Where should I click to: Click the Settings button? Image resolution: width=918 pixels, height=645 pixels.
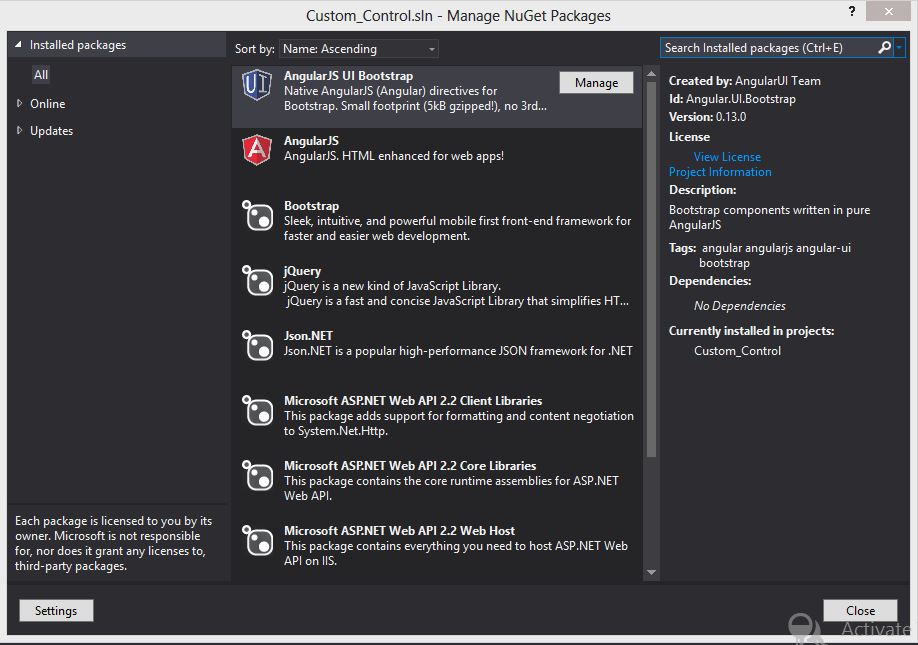coord(56,611)
